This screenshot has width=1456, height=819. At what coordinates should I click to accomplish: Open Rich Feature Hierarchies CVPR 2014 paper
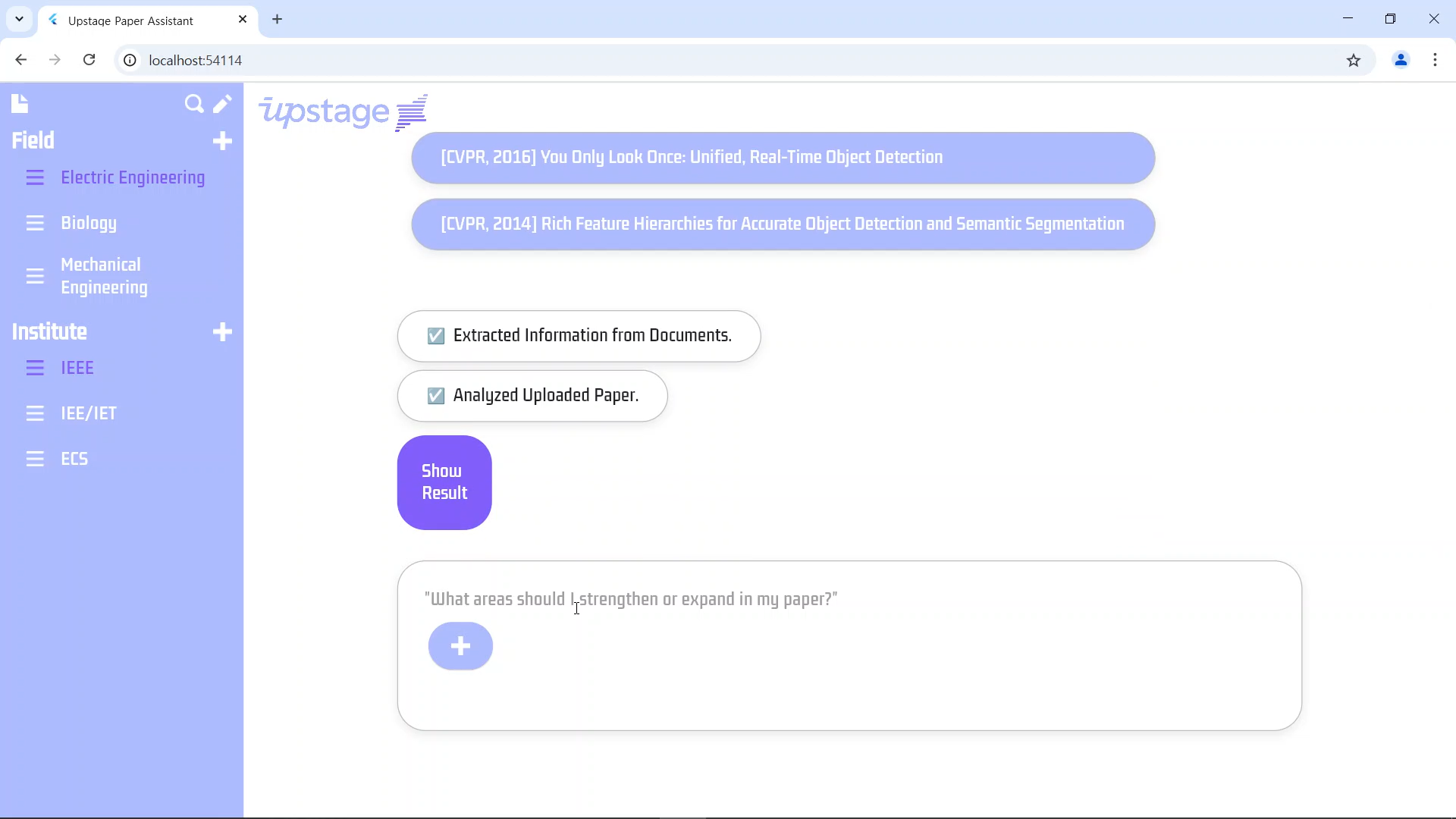coord(783,224)
